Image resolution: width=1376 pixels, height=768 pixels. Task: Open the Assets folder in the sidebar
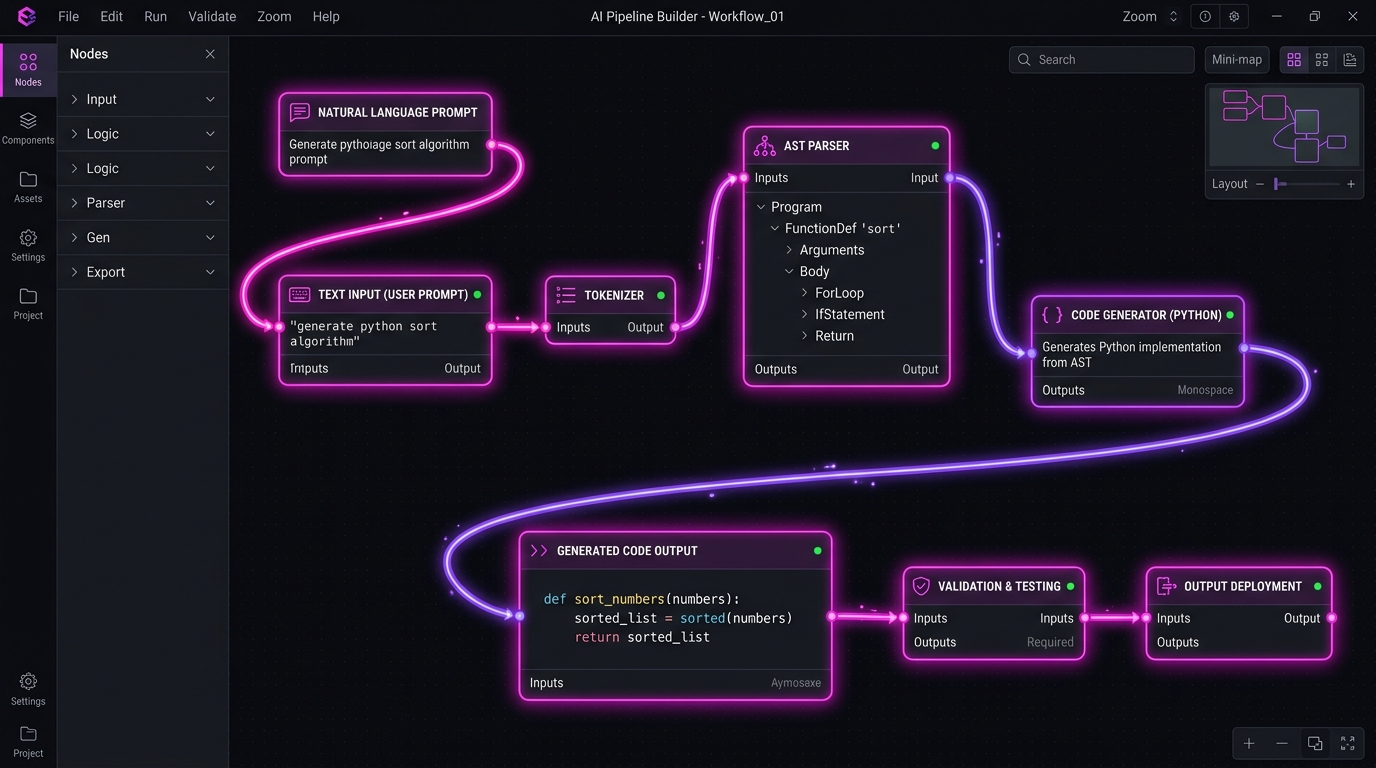[x=28, y=186]
